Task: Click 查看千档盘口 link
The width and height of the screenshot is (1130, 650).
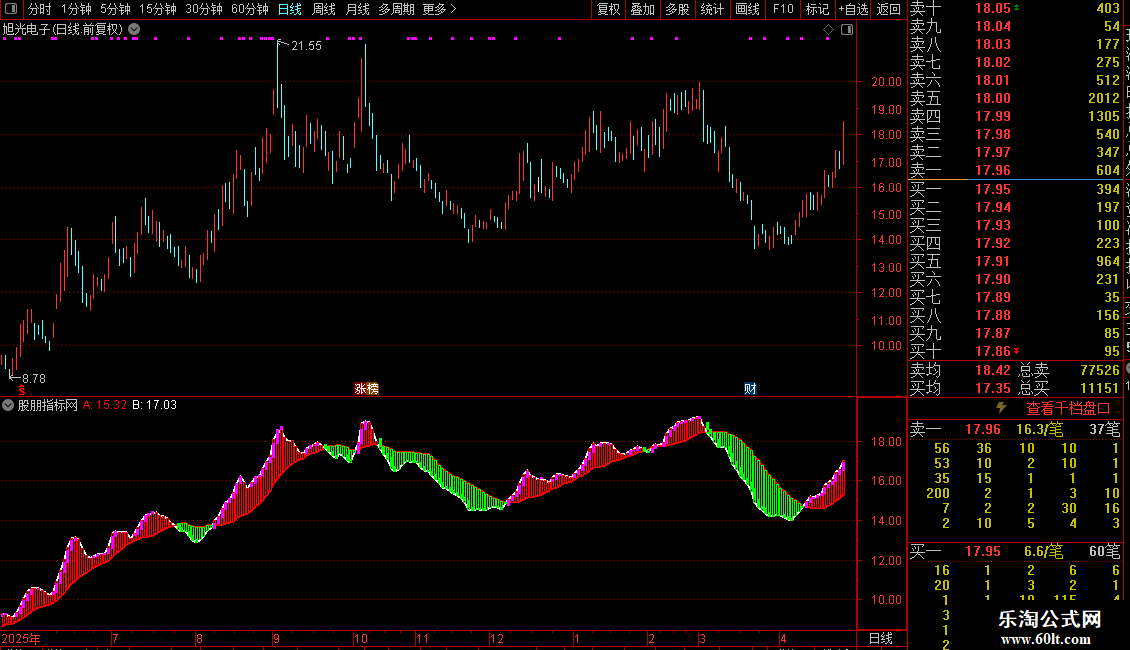Action: (x=1068, y=409)
